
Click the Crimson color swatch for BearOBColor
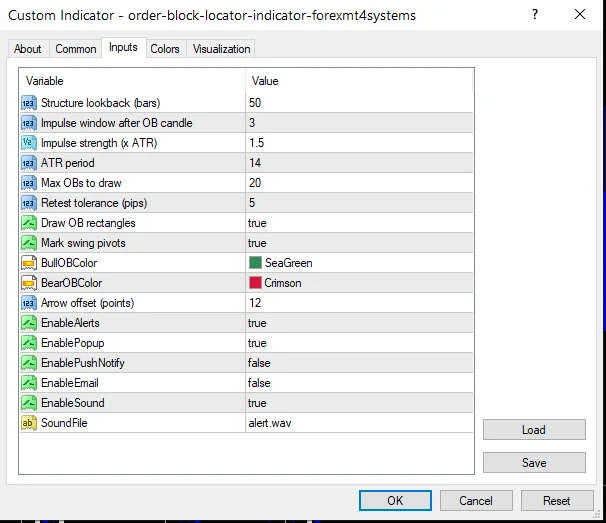pyautogui.click(x=255, y=283)
